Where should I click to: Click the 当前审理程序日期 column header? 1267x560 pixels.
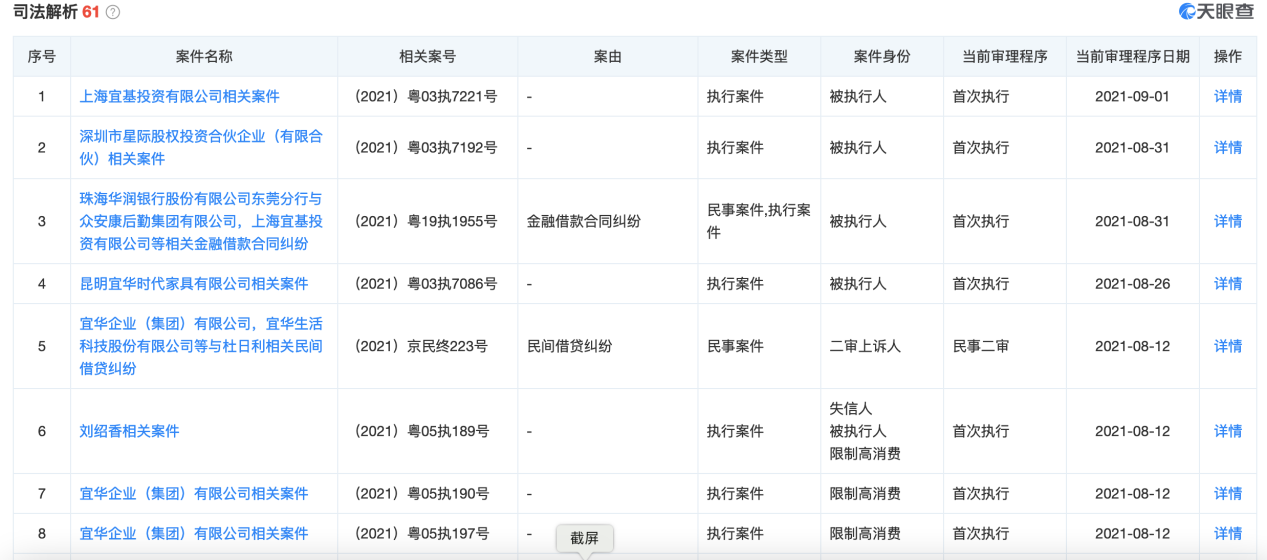(x=1132, y=57)
